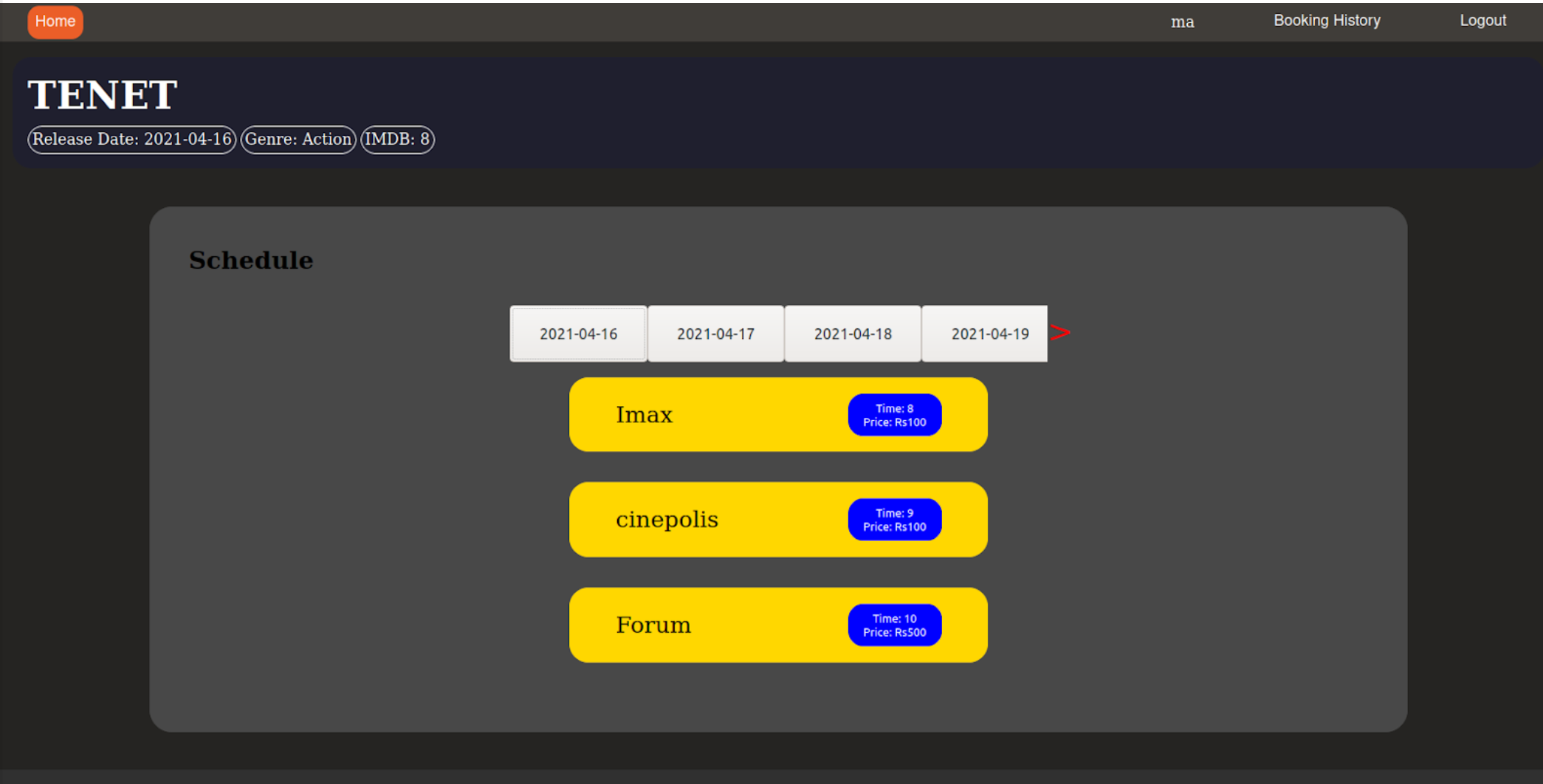Select the Time 10 badge on Forum card
Viewport: 1543px width, 784px height.
(x=894, y=625)
